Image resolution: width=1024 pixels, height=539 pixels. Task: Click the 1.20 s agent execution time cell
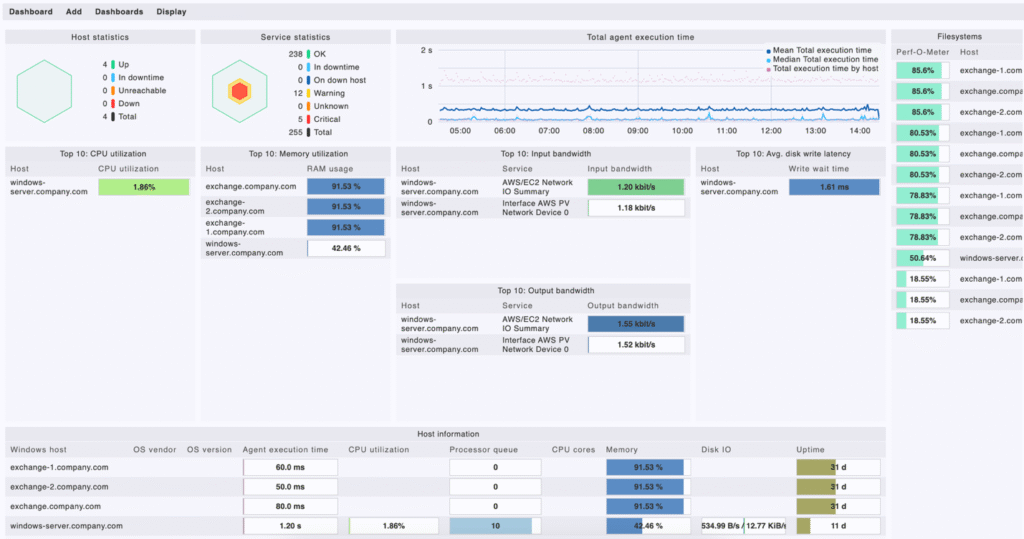(290, 526)
